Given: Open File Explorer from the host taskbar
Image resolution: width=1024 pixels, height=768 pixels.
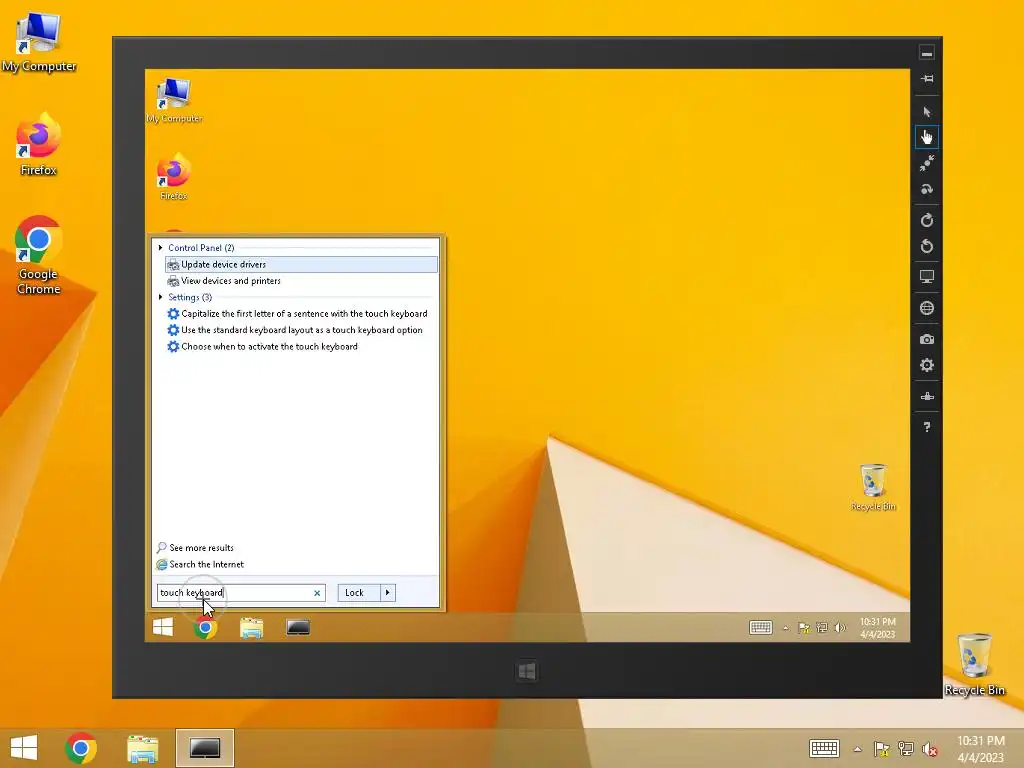Looking at the screenshot, I should coord(142,748).
